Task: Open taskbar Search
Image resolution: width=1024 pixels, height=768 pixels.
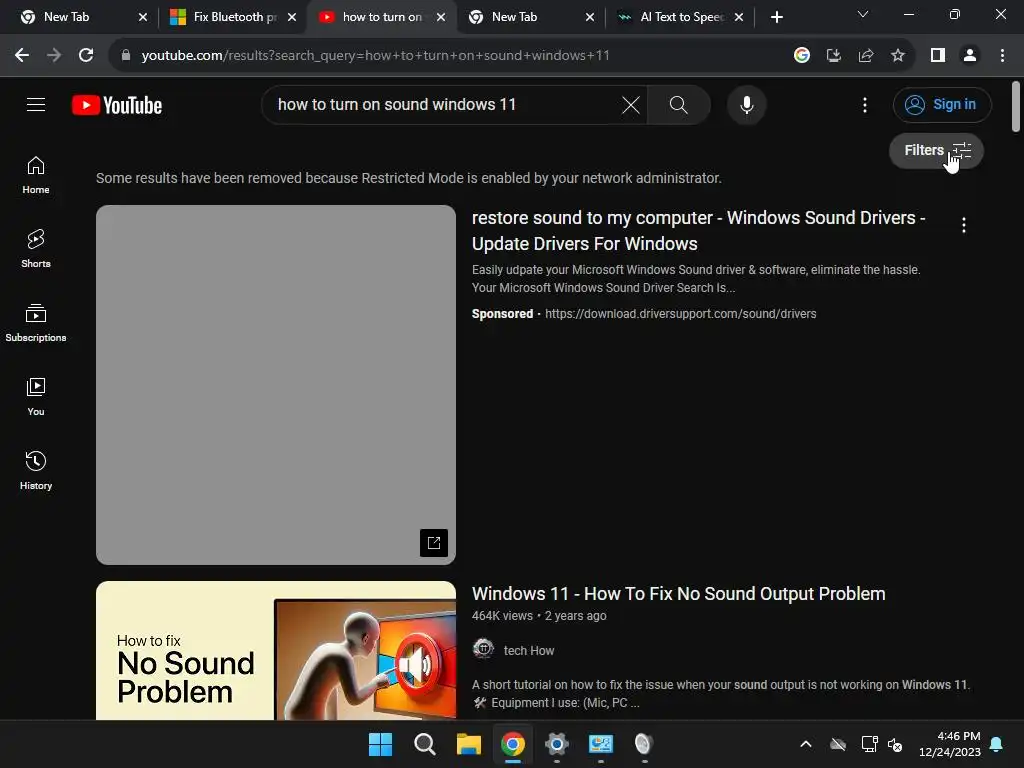Action: [x=424, y=744]
